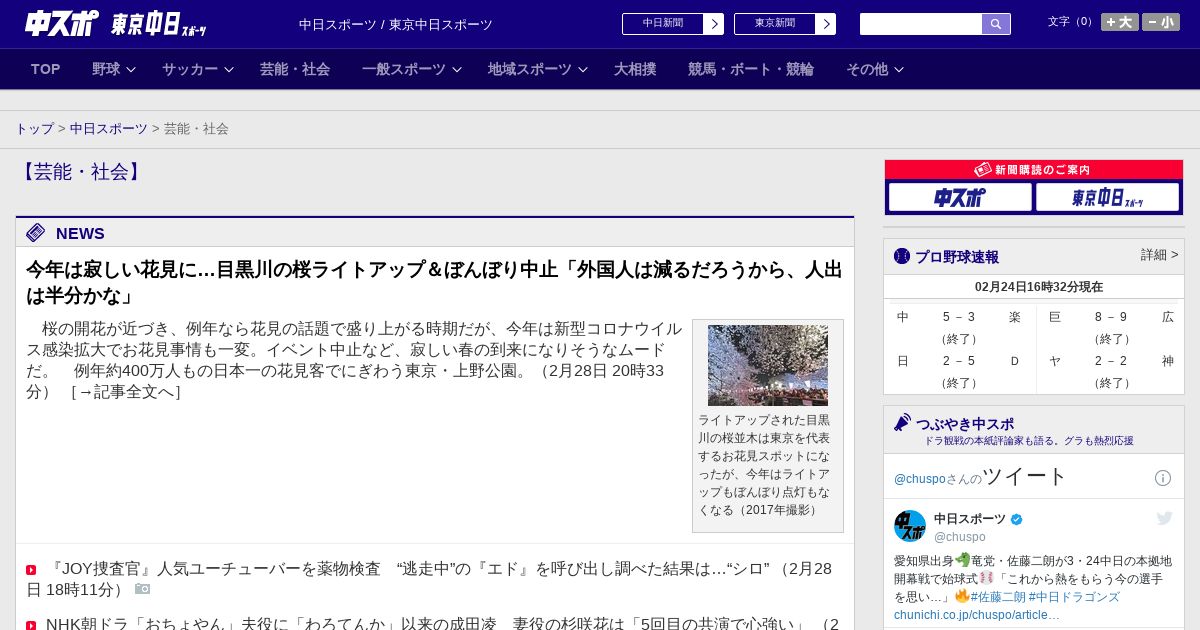Click the Twitter bird icon on the tweet
The width and height of the screenshot is (1200, 630).
[x=1164, y=518]
